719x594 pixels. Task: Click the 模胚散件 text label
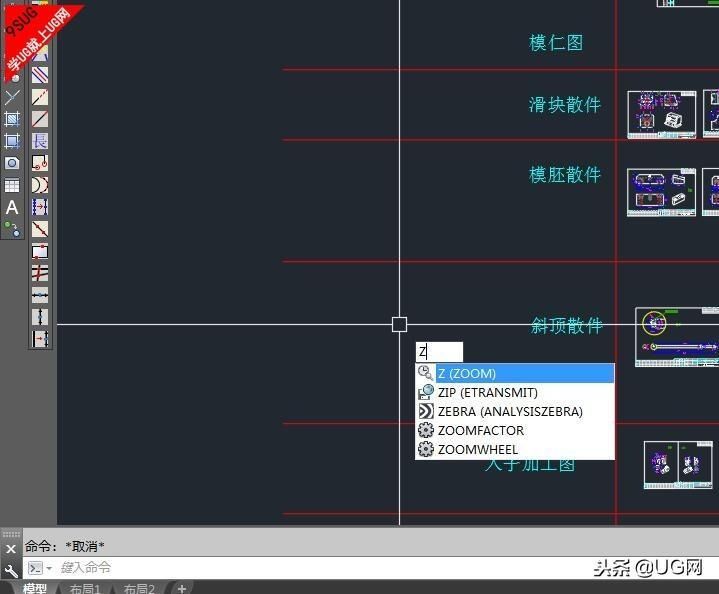pos(564,175)
